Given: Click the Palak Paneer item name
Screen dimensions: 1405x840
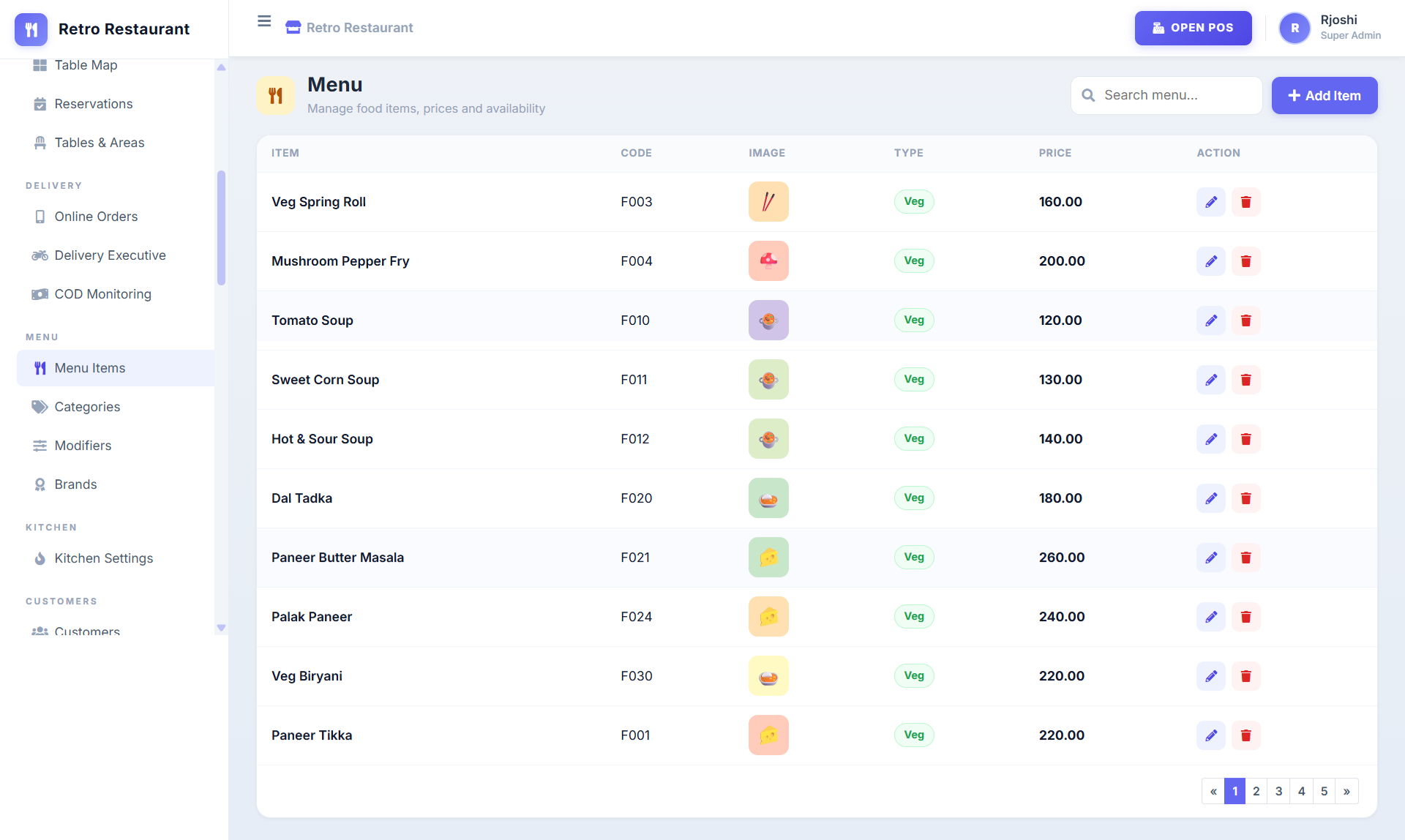Looking at the screenshot, I should point(312,617).
